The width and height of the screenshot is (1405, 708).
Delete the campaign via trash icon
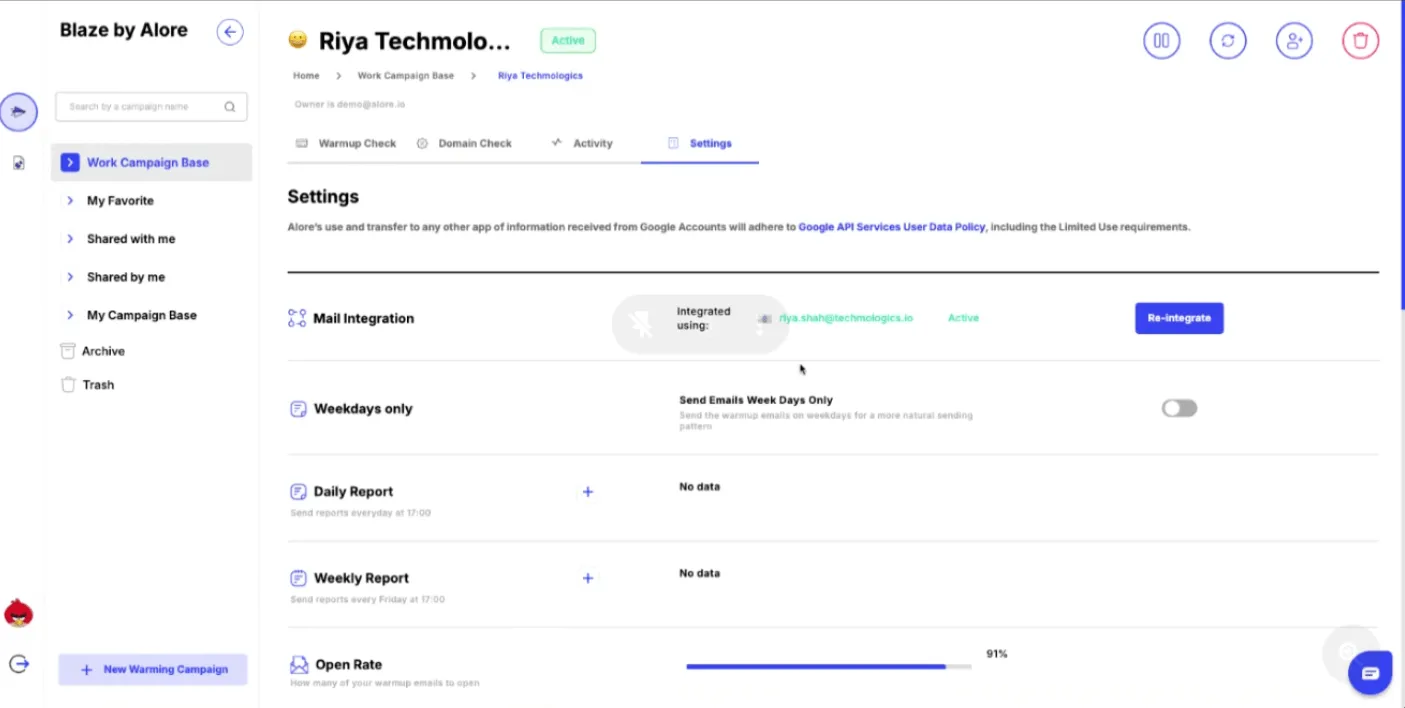[x=1360, y=40]
